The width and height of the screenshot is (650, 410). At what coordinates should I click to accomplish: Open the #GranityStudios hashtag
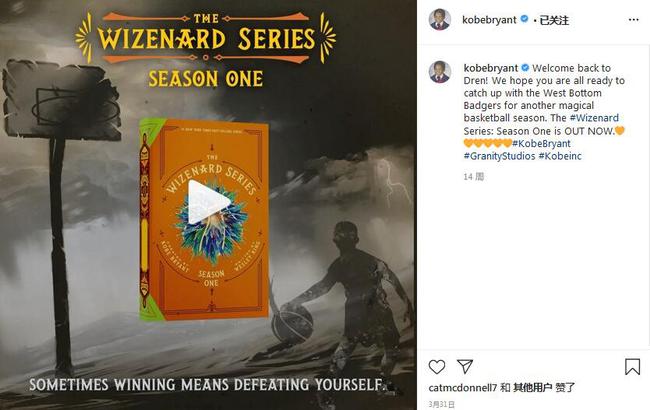tap(500, 156)
